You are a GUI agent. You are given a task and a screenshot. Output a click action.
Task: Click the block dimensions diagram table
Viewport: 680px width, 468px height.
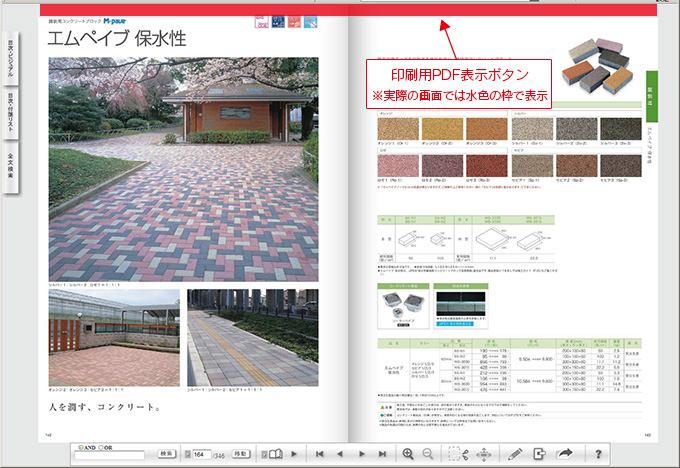click(x=466, y=239)
